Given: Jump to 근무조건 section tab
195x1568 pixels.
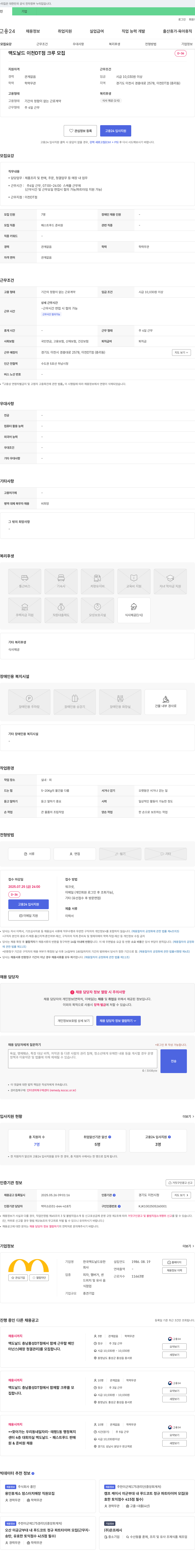Looking at the screenshot, I should coord(42,44).
